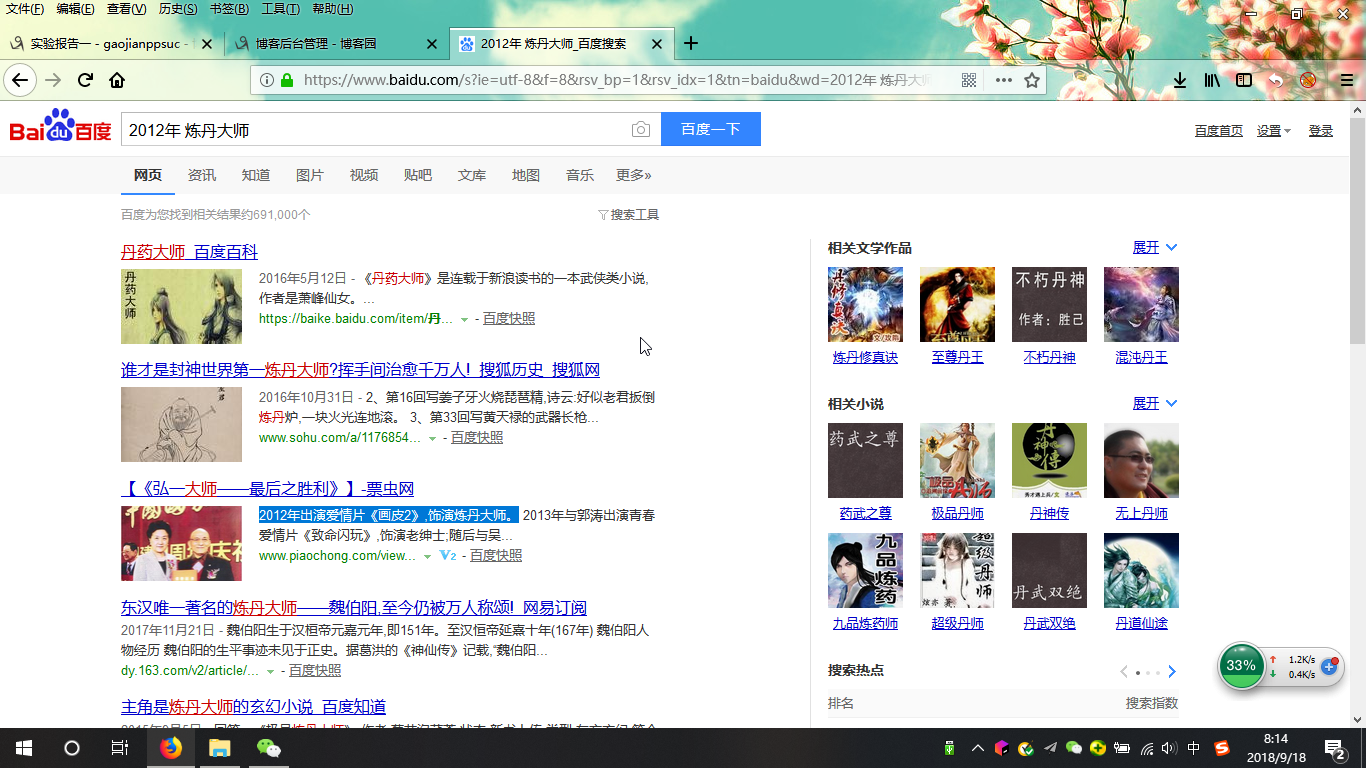Go to 百度首页 link
Viewport: 1366px width, 768px height.
click(x=1219, y=131)
